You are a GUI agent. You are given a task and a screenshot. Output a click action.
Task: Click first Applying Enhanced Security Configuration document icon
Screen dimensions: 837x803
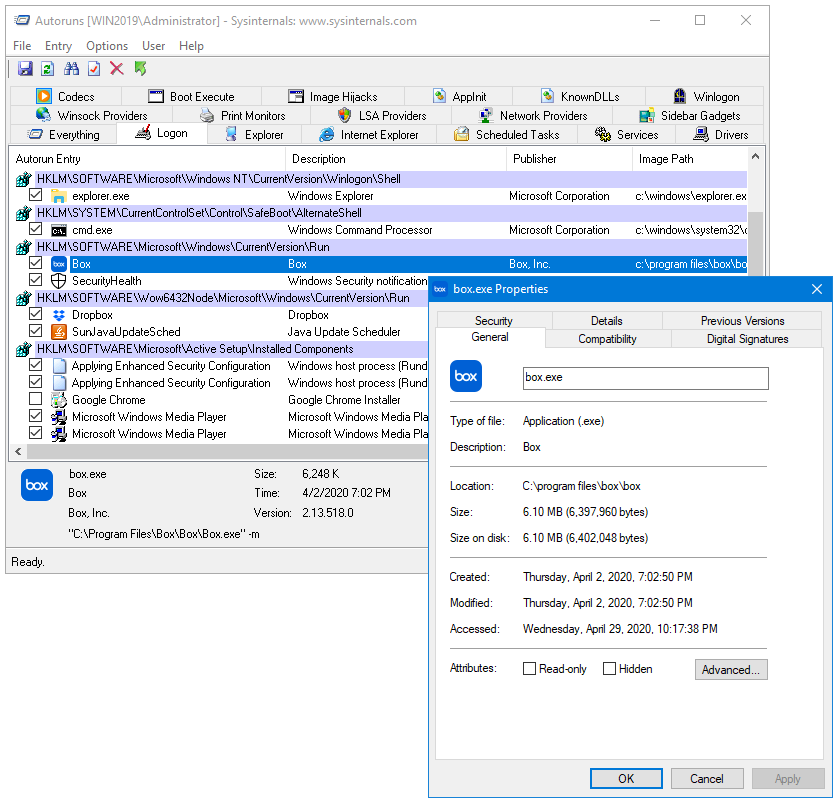click(59, 366)
